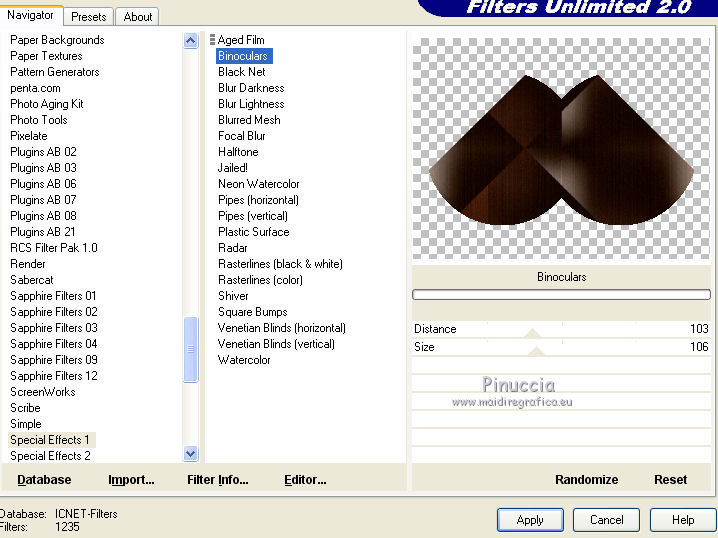Select the Blur Lightness filter
Image resolution: width=718 pixels, height=538 pixels.
pyautogui.click(x=251, y=104)
